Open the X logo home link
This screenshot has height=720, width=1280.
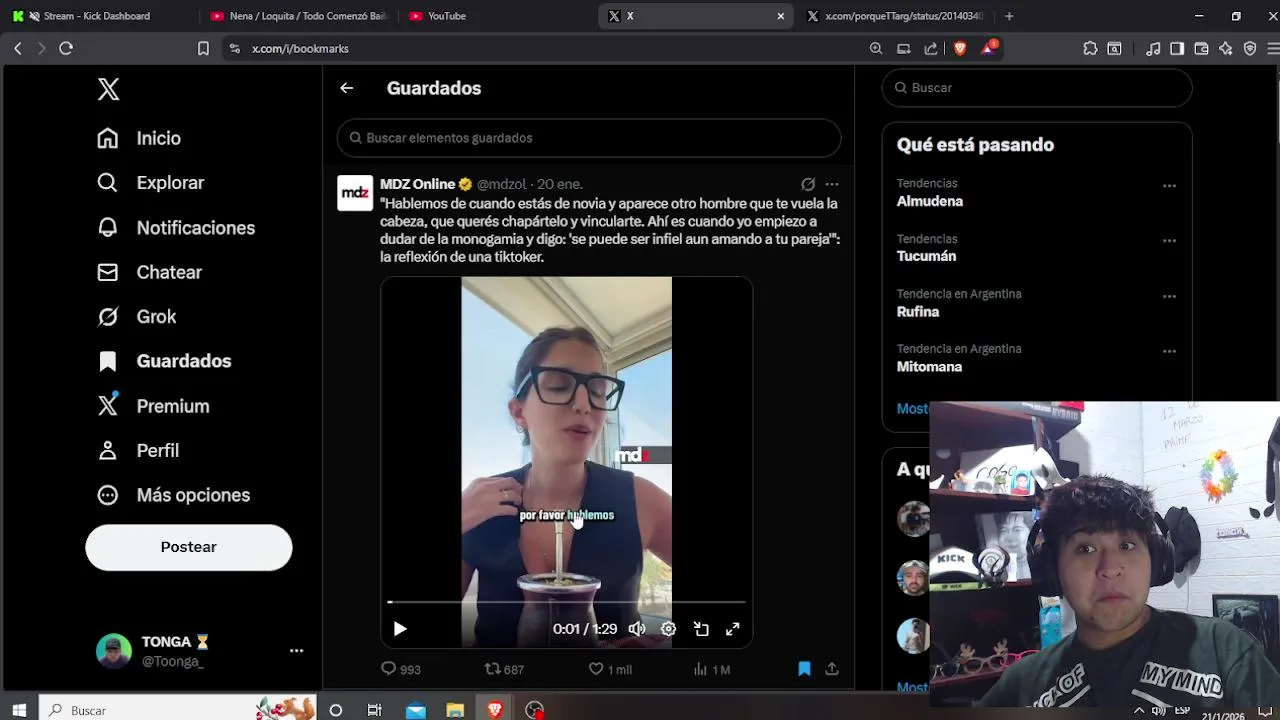(109, 89)
